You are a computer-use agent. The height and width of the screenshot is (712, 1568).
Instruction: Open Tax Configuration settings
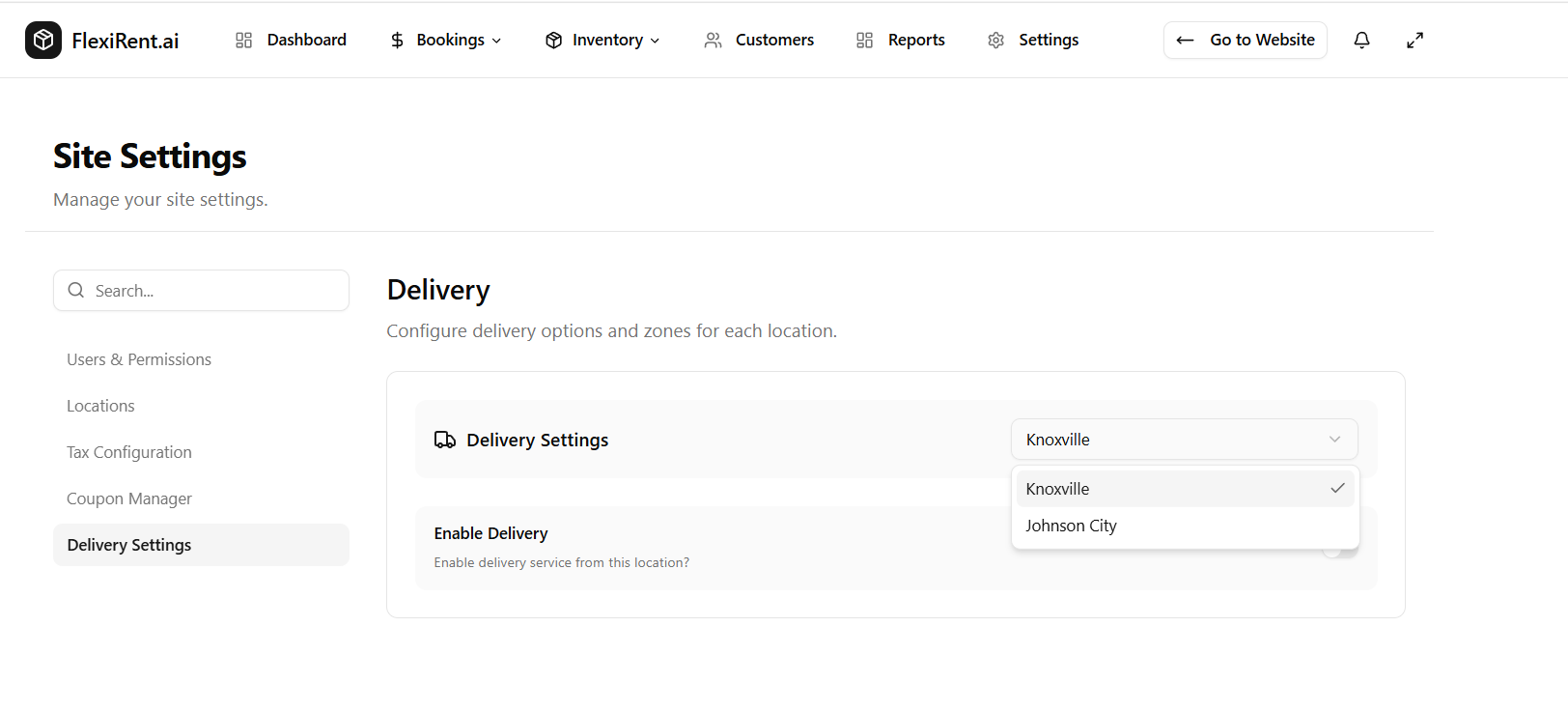tap(201, 452)
